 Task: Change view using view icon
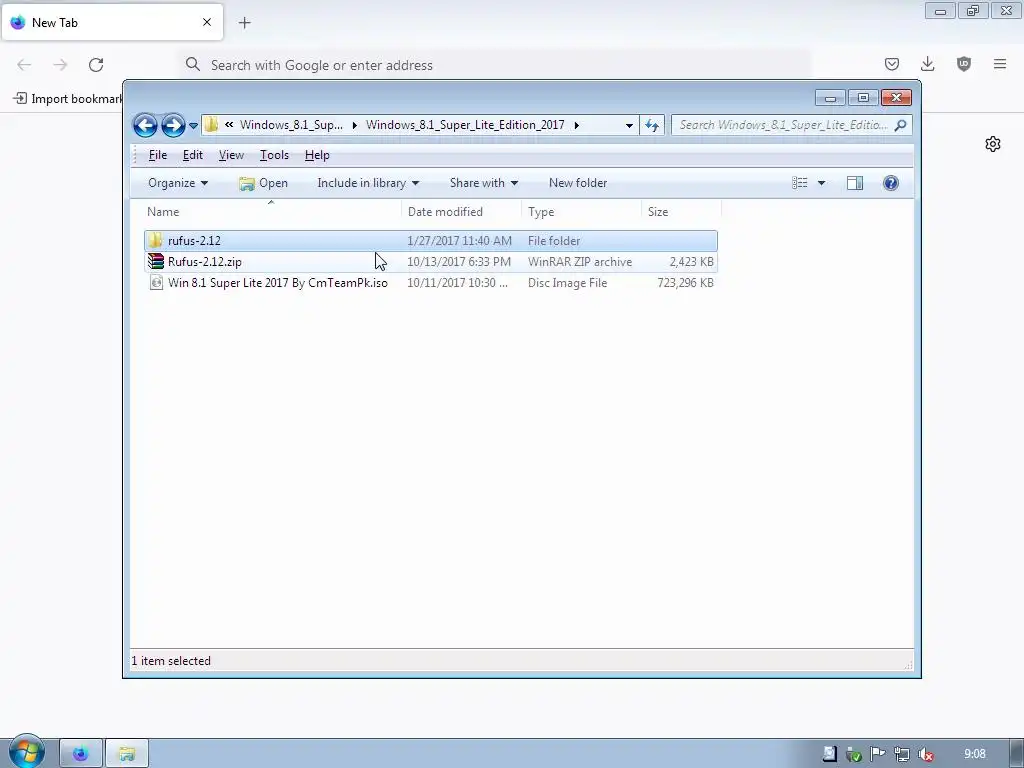coord(799,183)
